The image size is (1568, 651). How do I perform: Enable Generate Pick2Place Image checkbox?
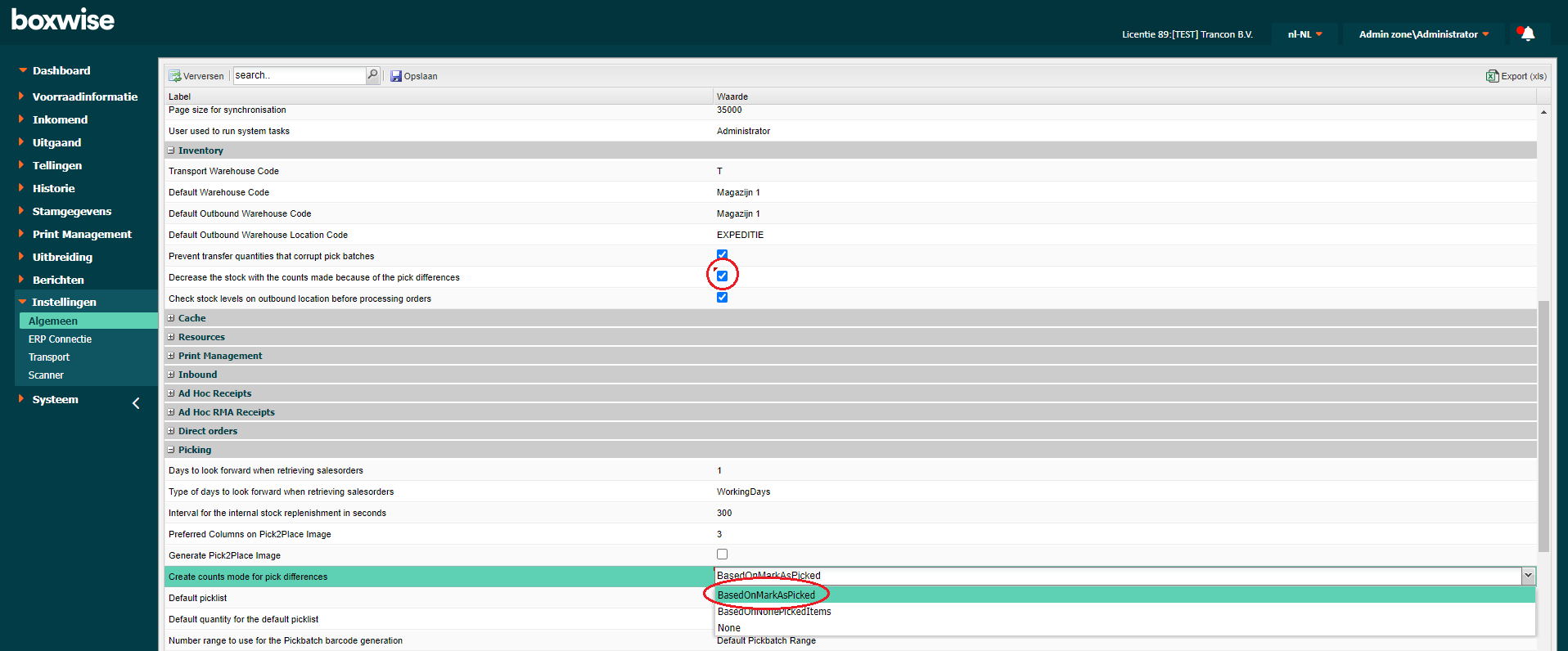(722, 554)
